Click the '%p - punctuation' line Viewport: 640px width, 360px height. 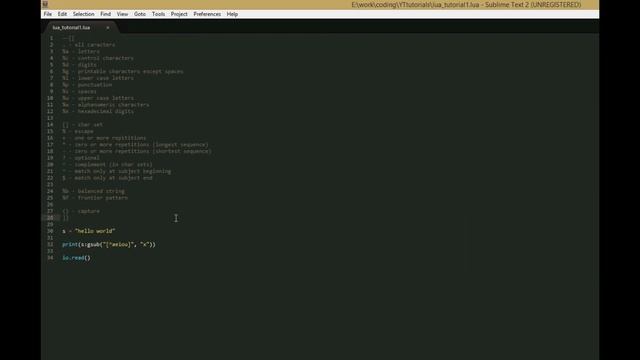point(87,84)
